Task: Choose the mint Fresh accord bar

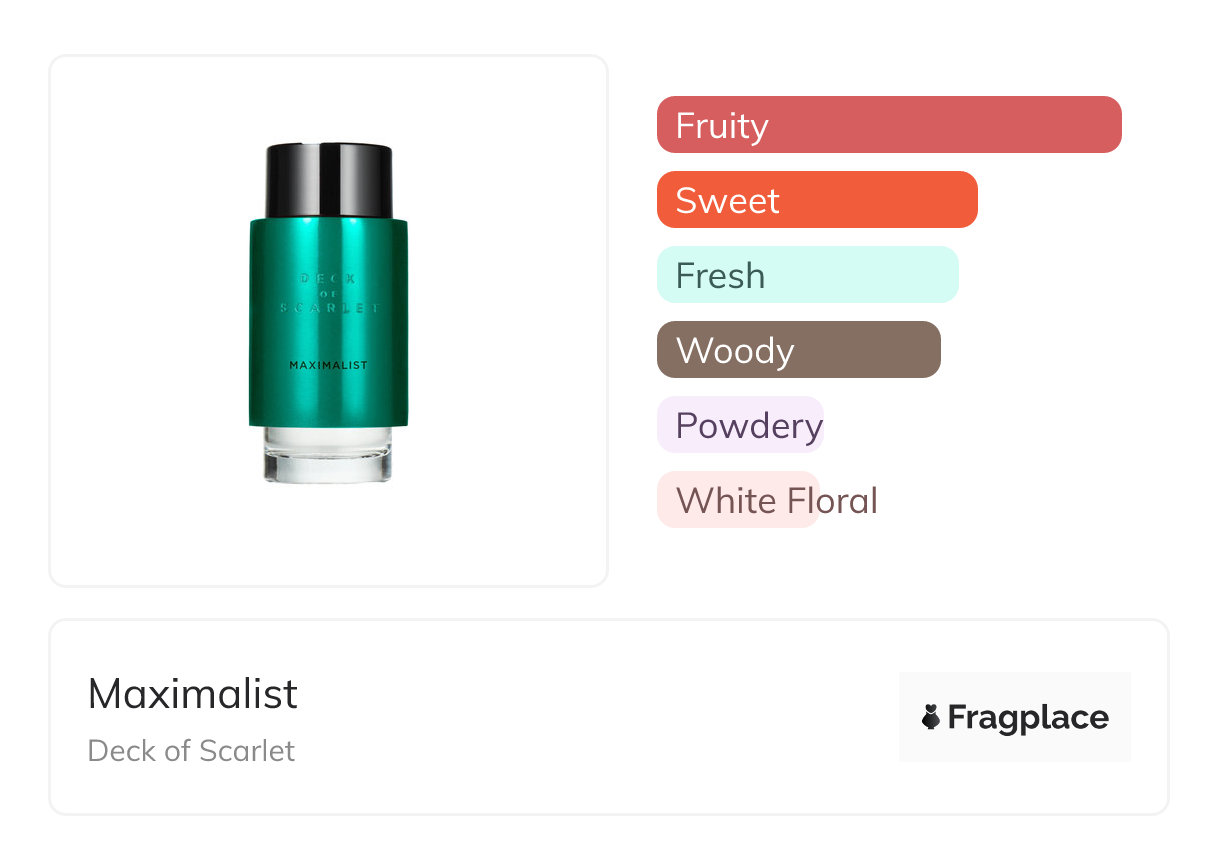Action: click(x=807, y=275)
